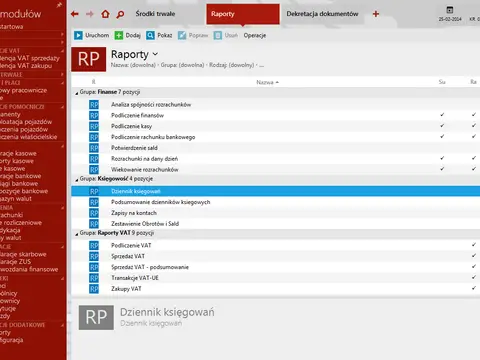Click the red search magnifier icon
The width and height of the screenshot is (480, 360).
click(120, 14)
